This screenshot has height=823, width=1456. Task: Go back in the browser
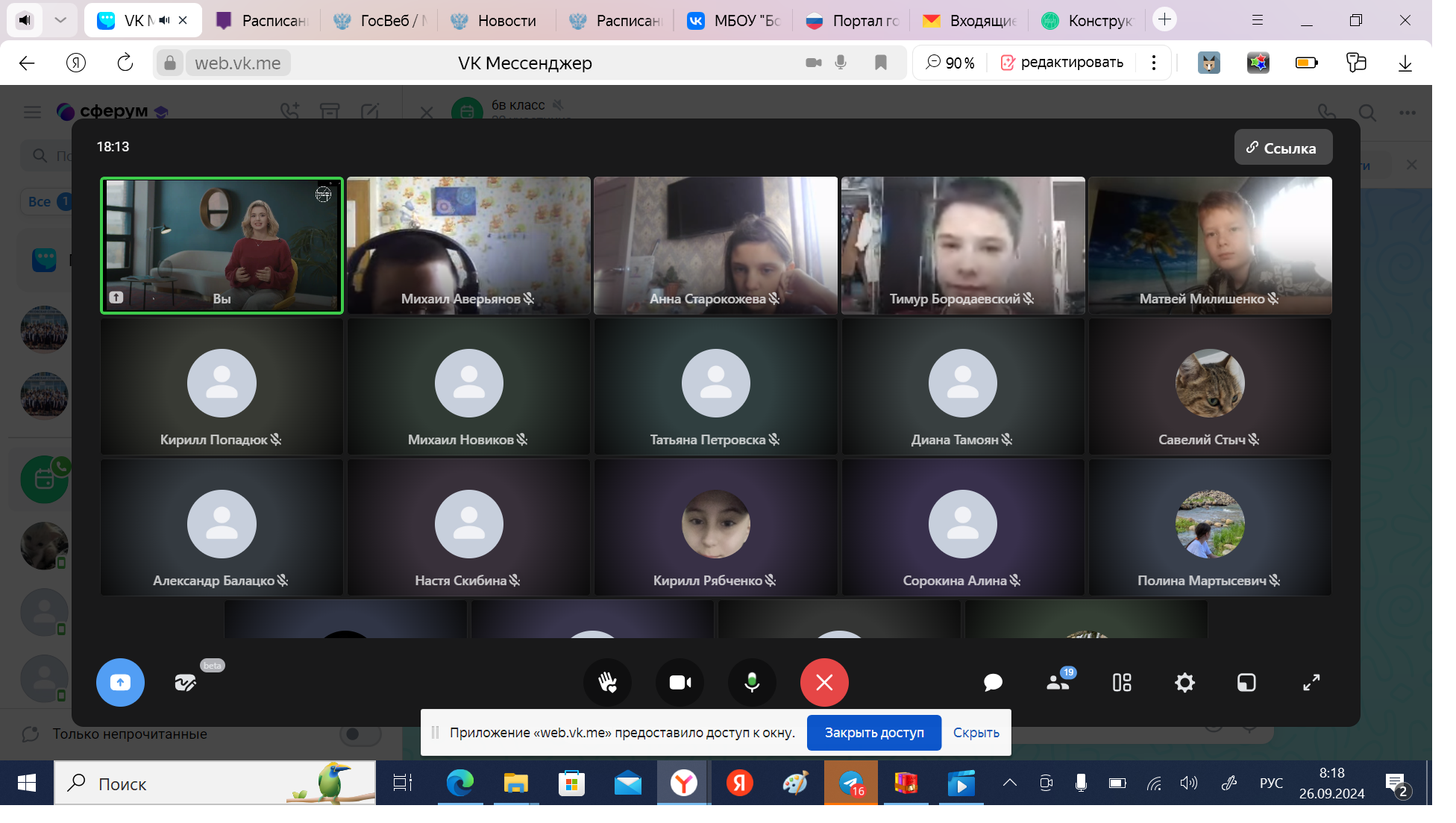(x=27, y=63)
